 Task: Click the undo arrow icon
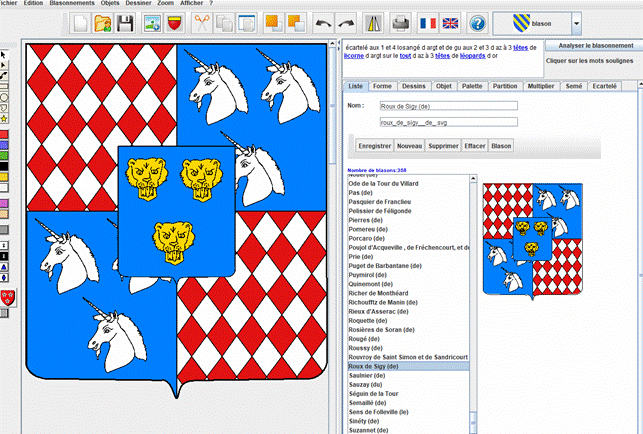323,22
